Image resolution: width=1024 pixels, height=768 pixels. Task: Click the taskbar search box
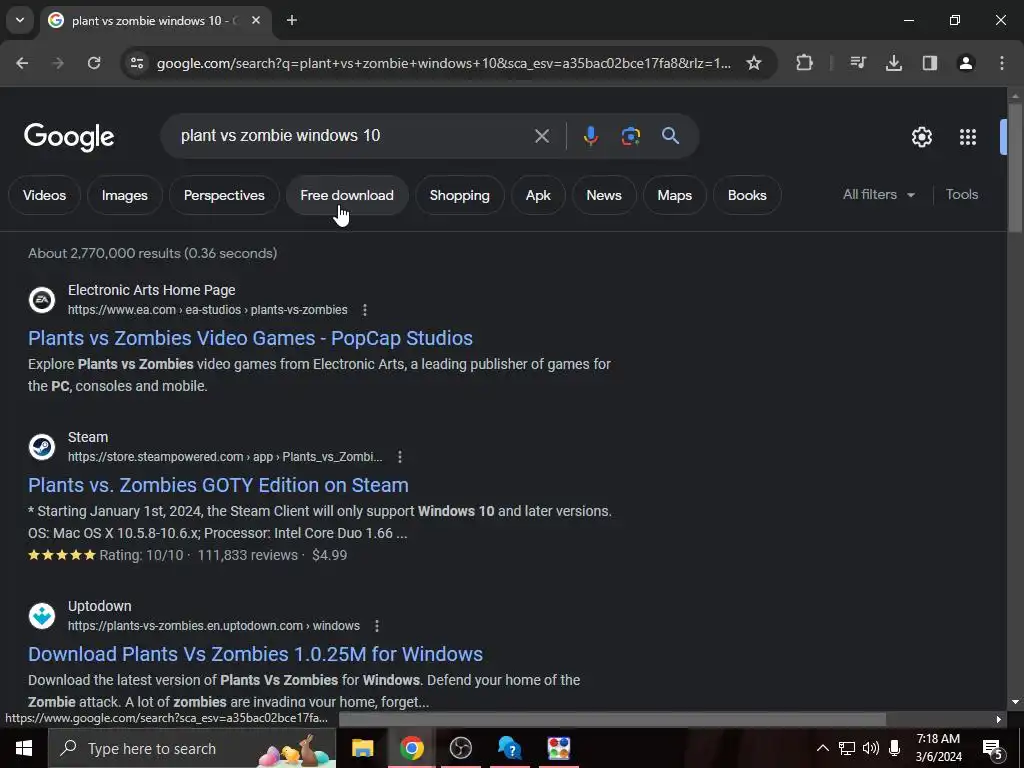click(x=192, y=748)
